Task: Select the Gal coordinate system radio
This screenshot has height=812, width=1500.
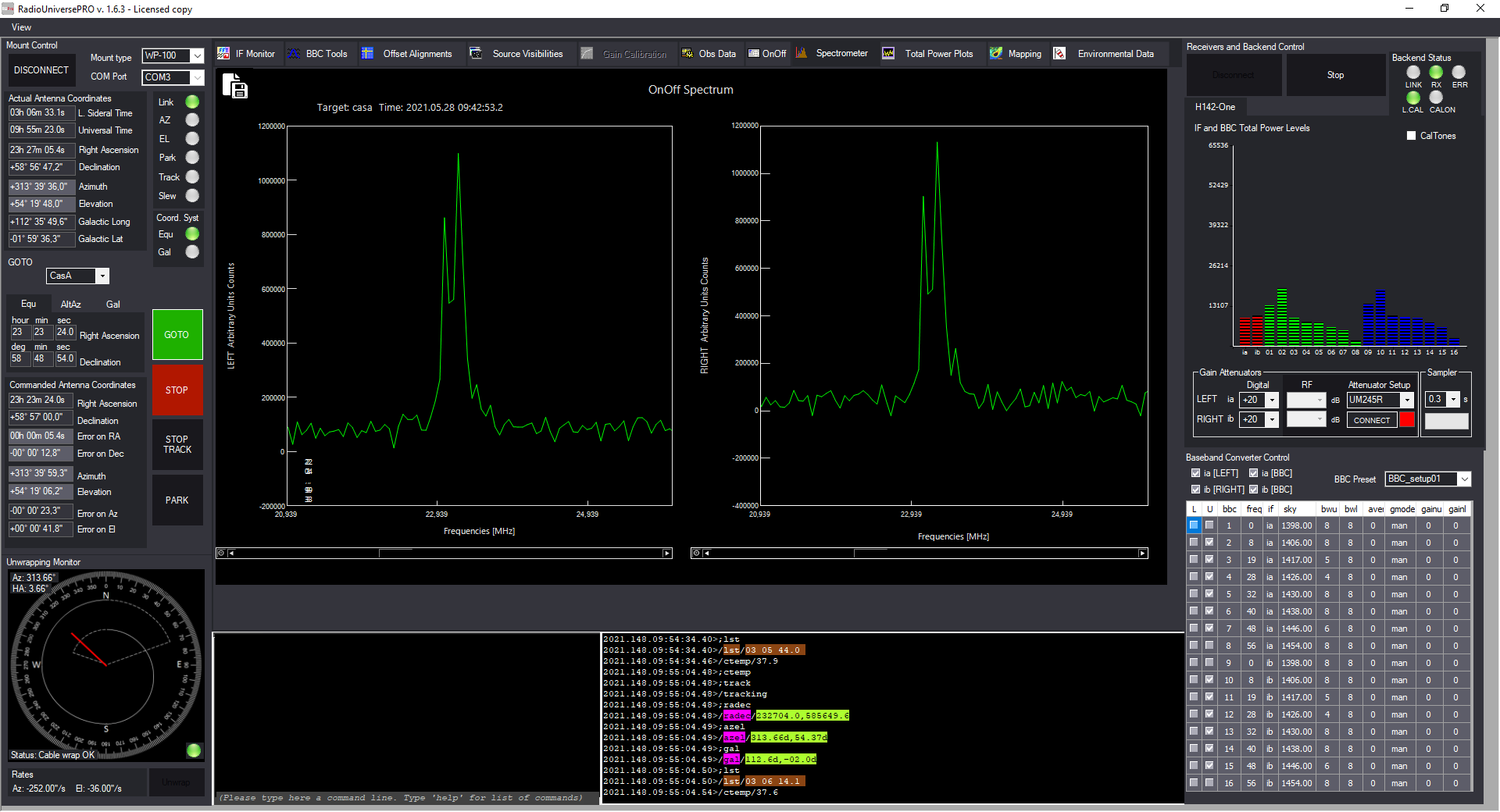Action: (x=192, y=252)
